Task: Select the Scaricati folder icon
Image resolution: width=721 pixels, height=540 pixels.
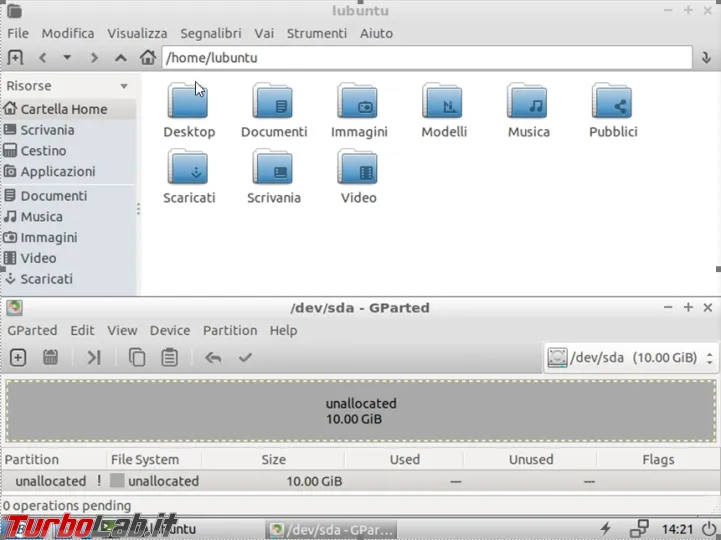Action: click(189, 168)
